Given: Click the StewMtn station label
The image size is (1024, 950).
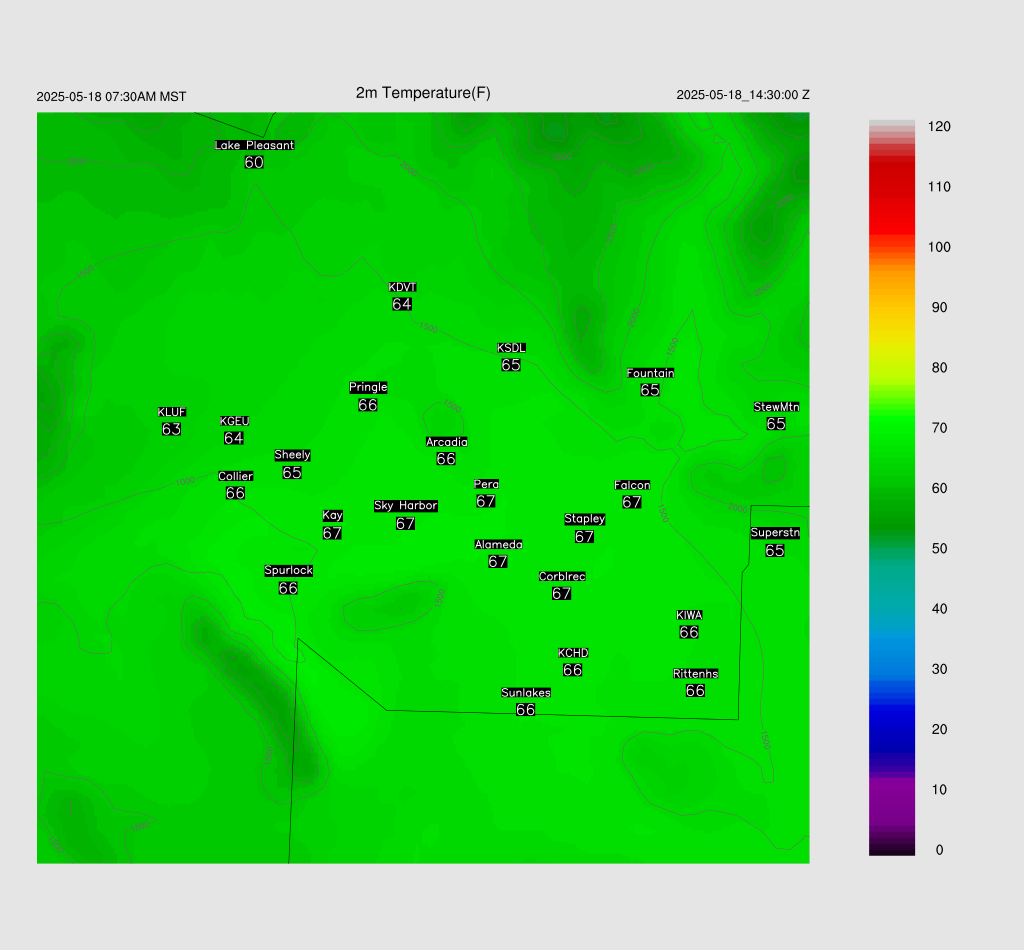Looking at the screenshot, I should point(776,407).
